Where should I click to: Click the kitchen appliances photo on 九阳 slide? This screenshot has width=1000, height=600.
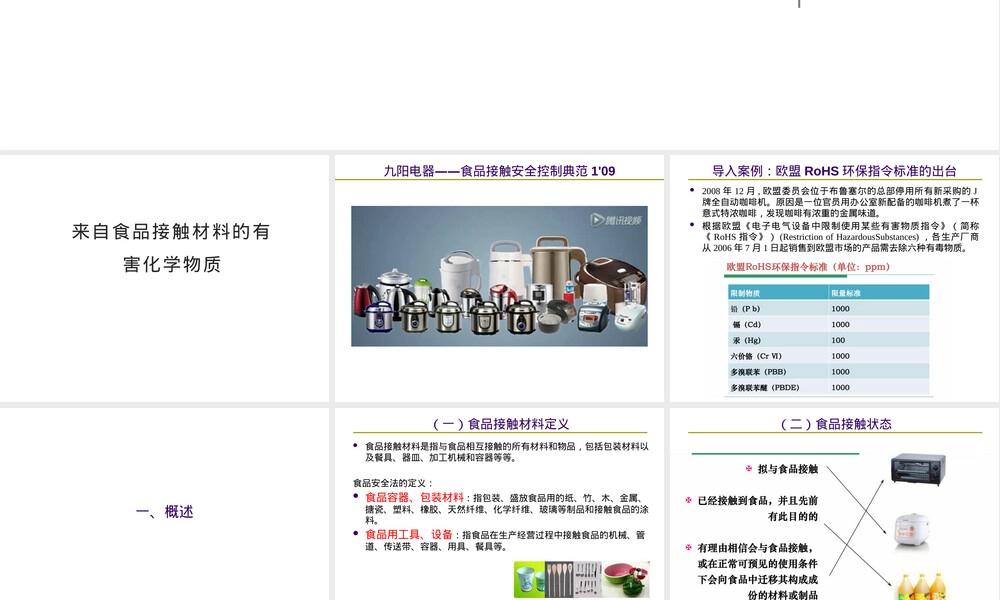(499, 276)
